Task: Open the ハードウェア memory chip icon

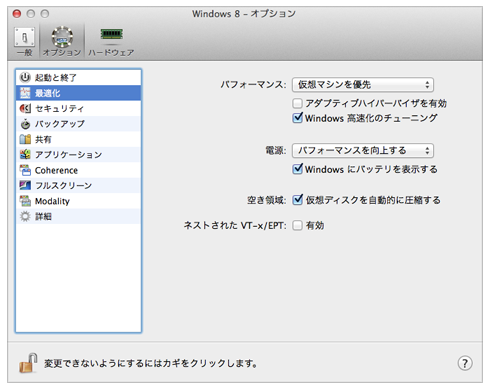Action: click(112, 34)
